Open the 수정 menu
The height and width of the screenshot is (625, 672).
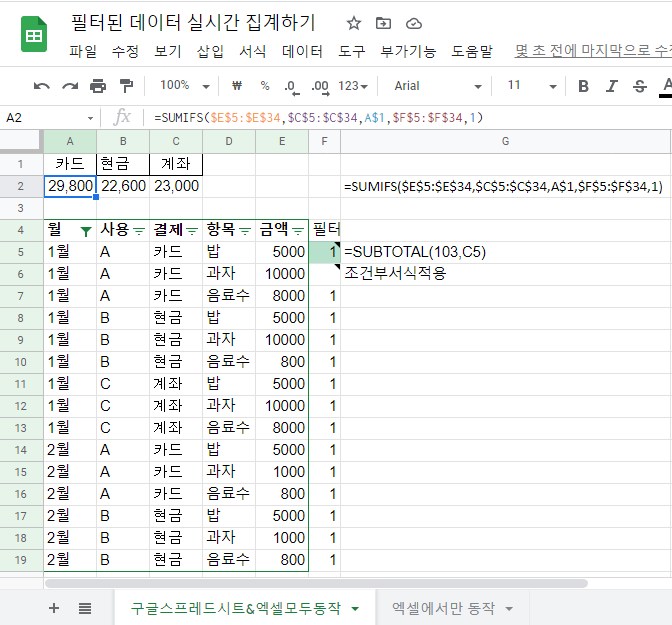[x=125, y=51]
